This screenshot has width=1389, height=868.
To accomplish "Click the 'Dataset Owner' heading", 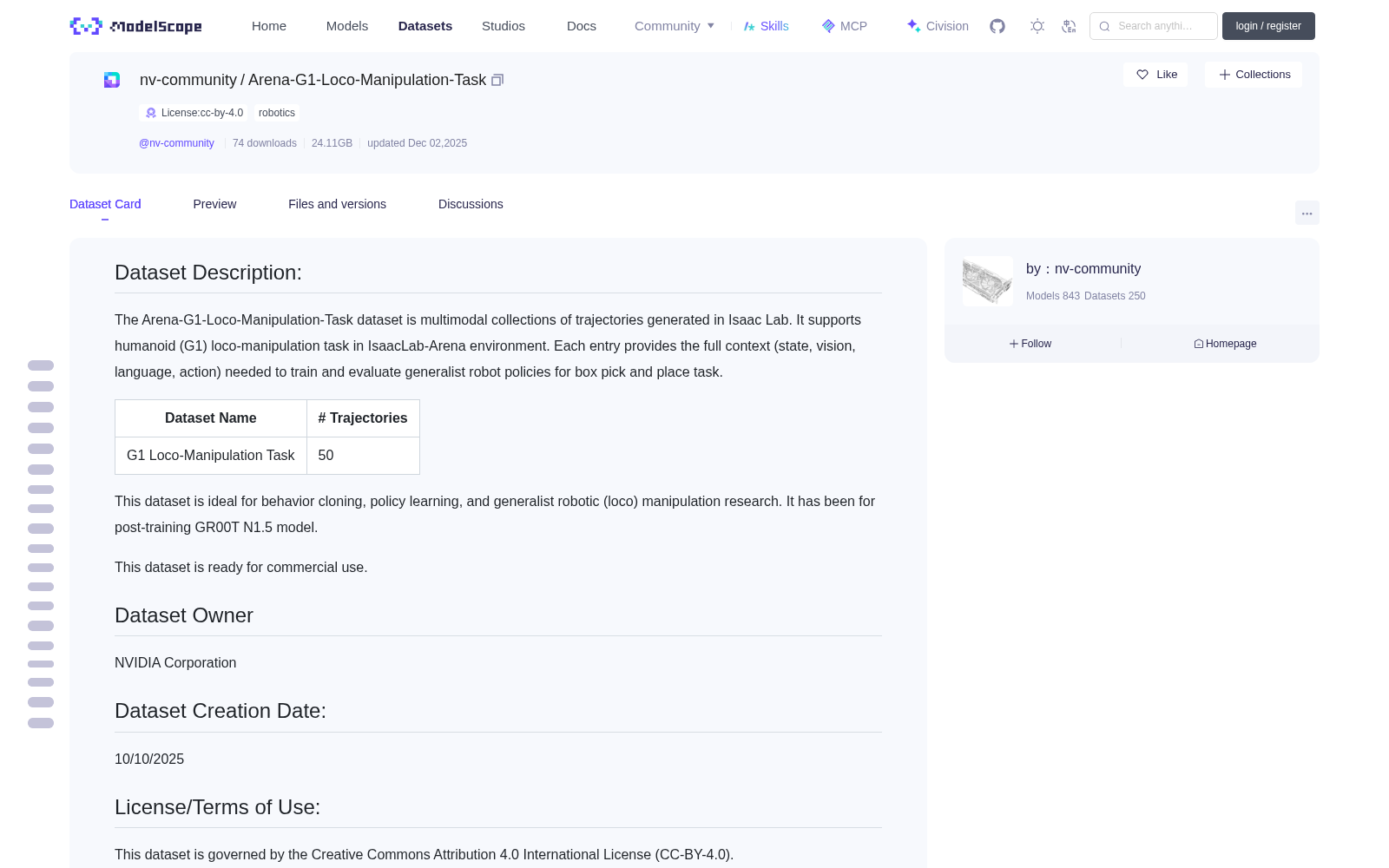I will [x=184, y=615].
